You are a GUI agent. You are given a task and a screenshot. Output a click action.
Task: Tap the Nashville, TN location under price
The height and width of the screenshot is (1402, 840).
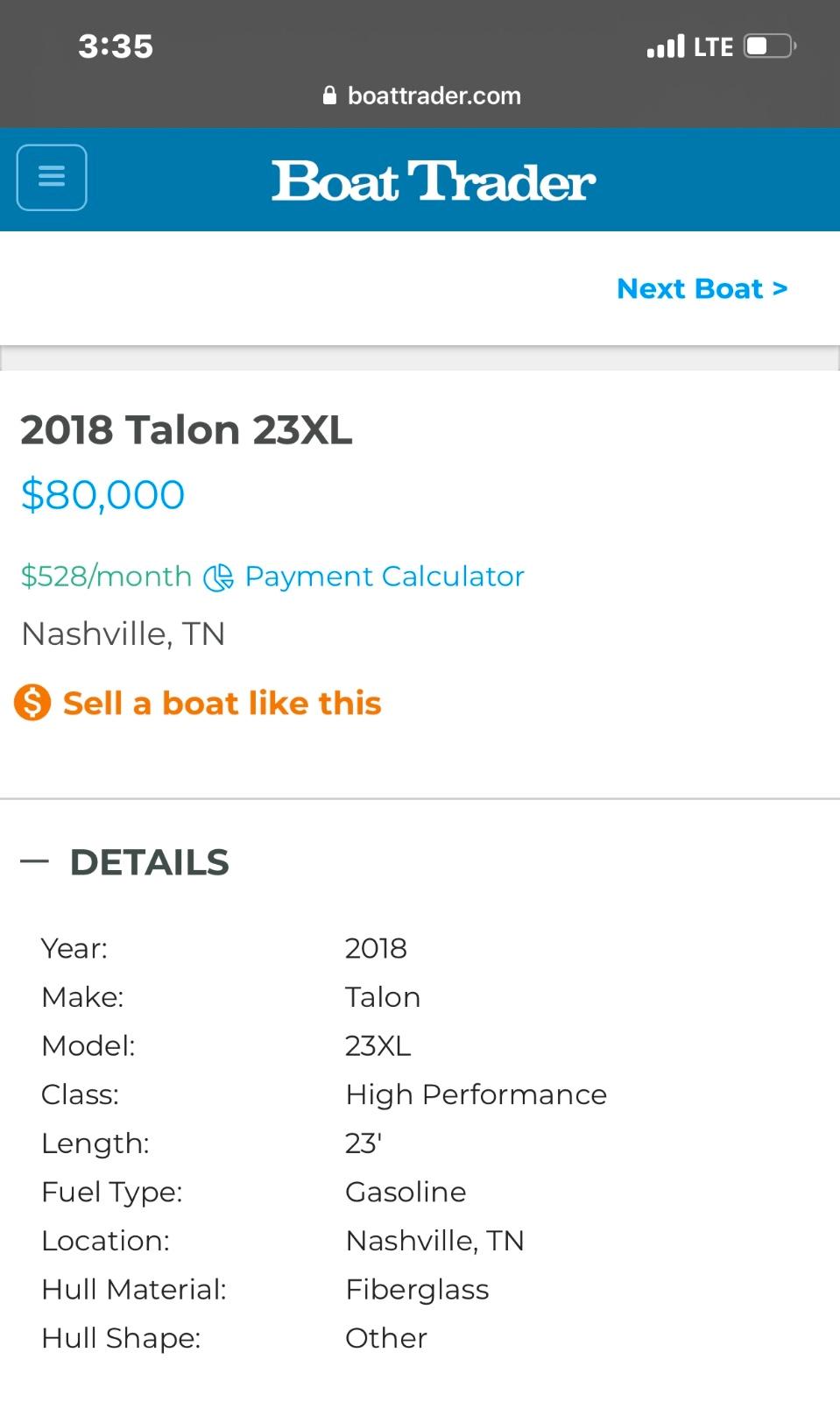pos(124,634)
